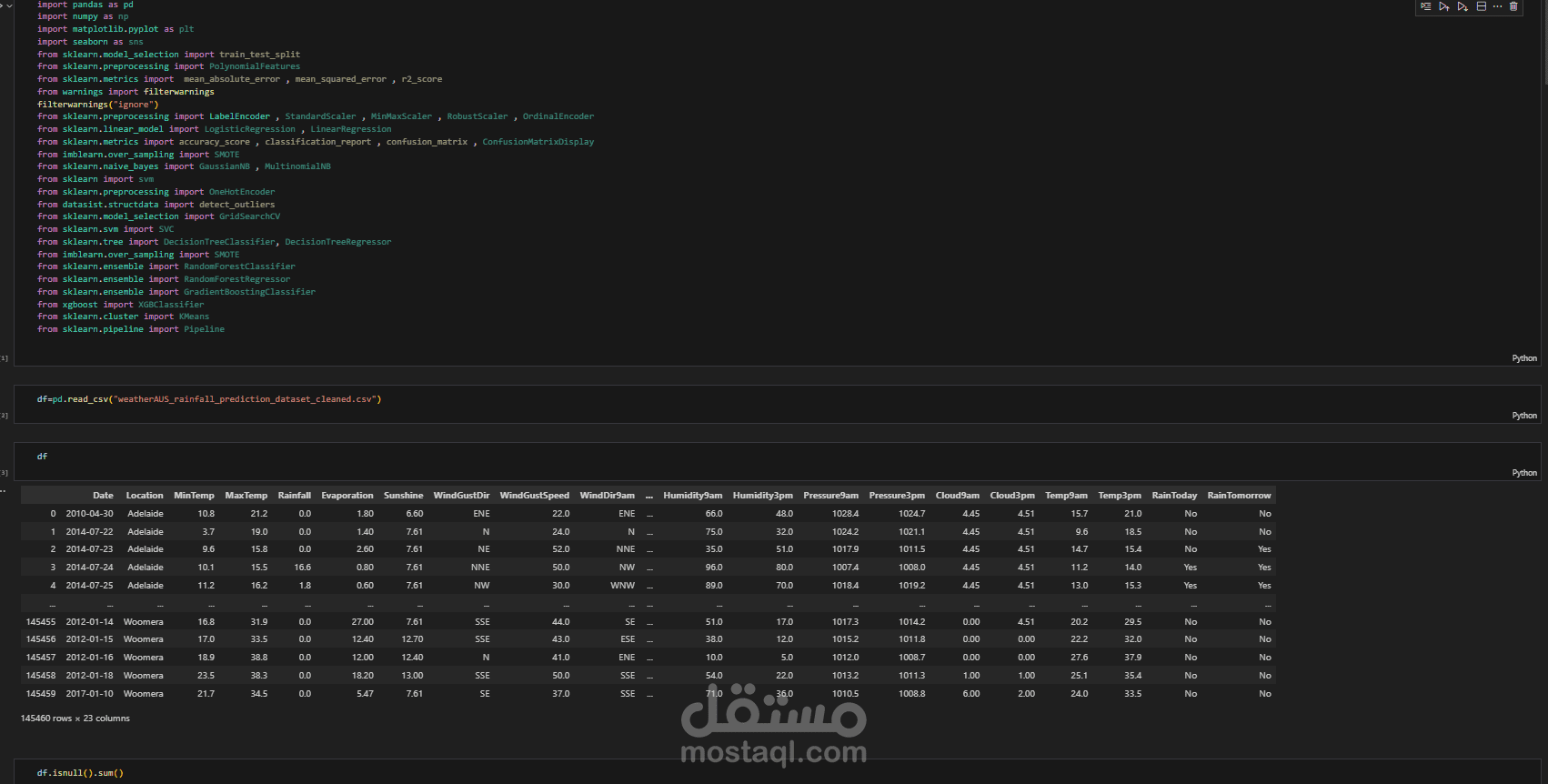Click the 'Temp9am' column header
Screen dimensions: 1548x784
click(1067, 496)
